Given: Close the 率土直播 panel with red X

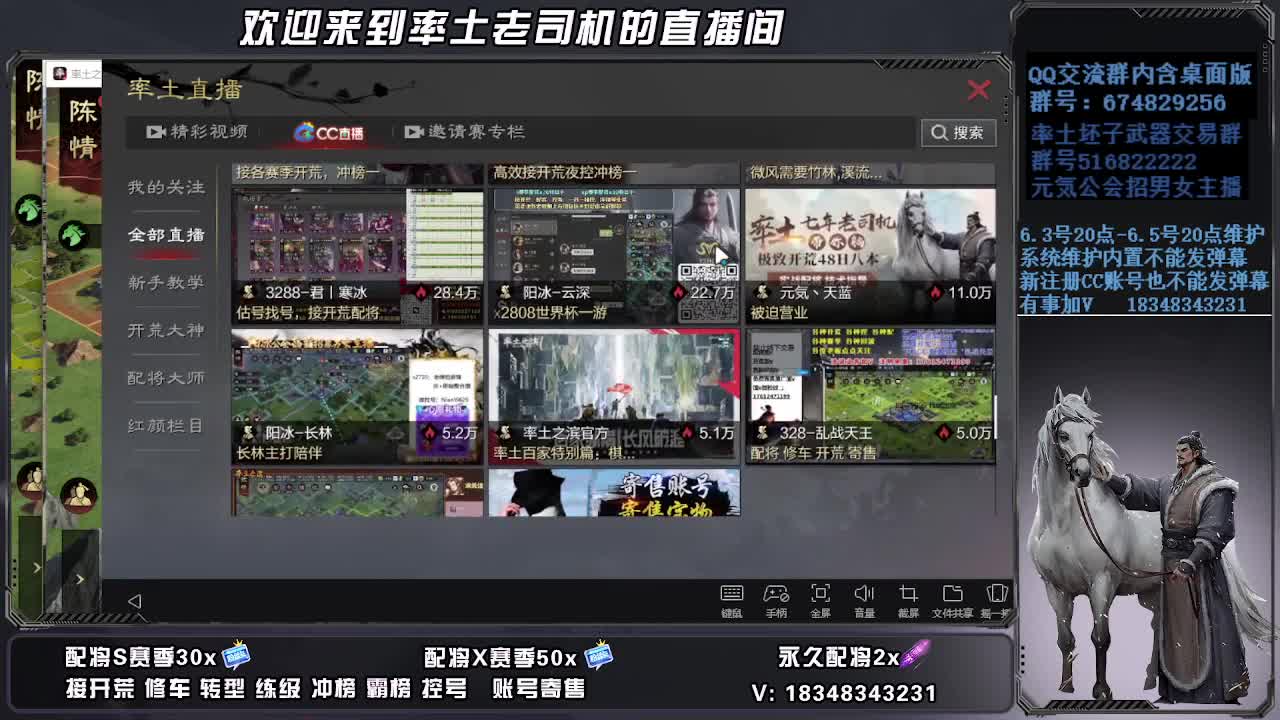Looking at the screenshot, I should pos(978,90).
